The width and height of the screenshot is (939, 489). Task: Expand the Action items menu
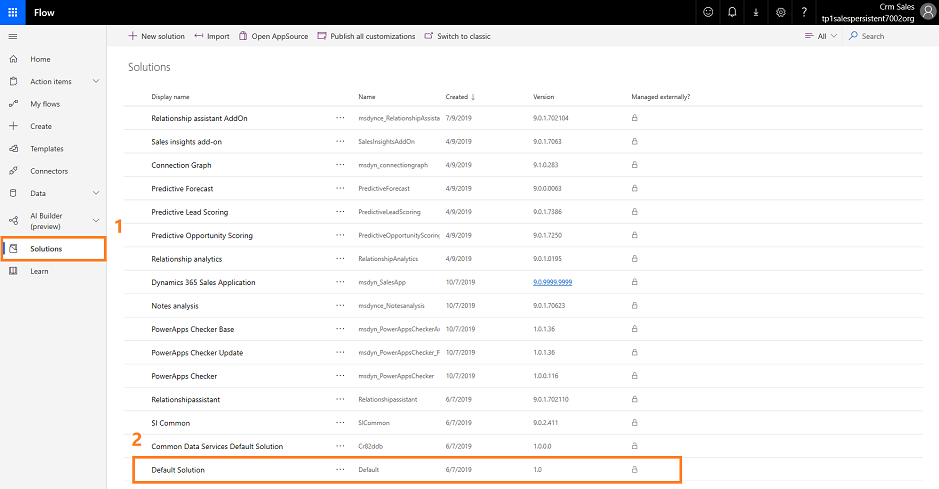coord(96,81)
